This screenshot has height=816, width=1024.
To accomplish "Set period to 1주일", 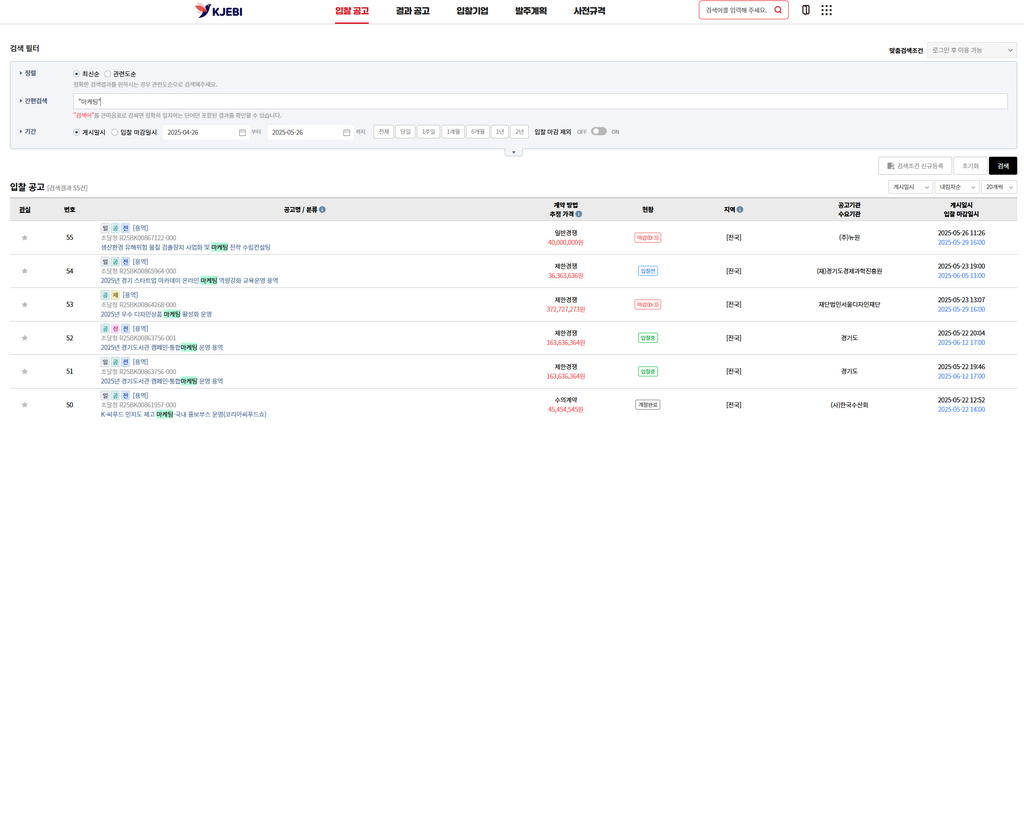I will tap(428, 132).
